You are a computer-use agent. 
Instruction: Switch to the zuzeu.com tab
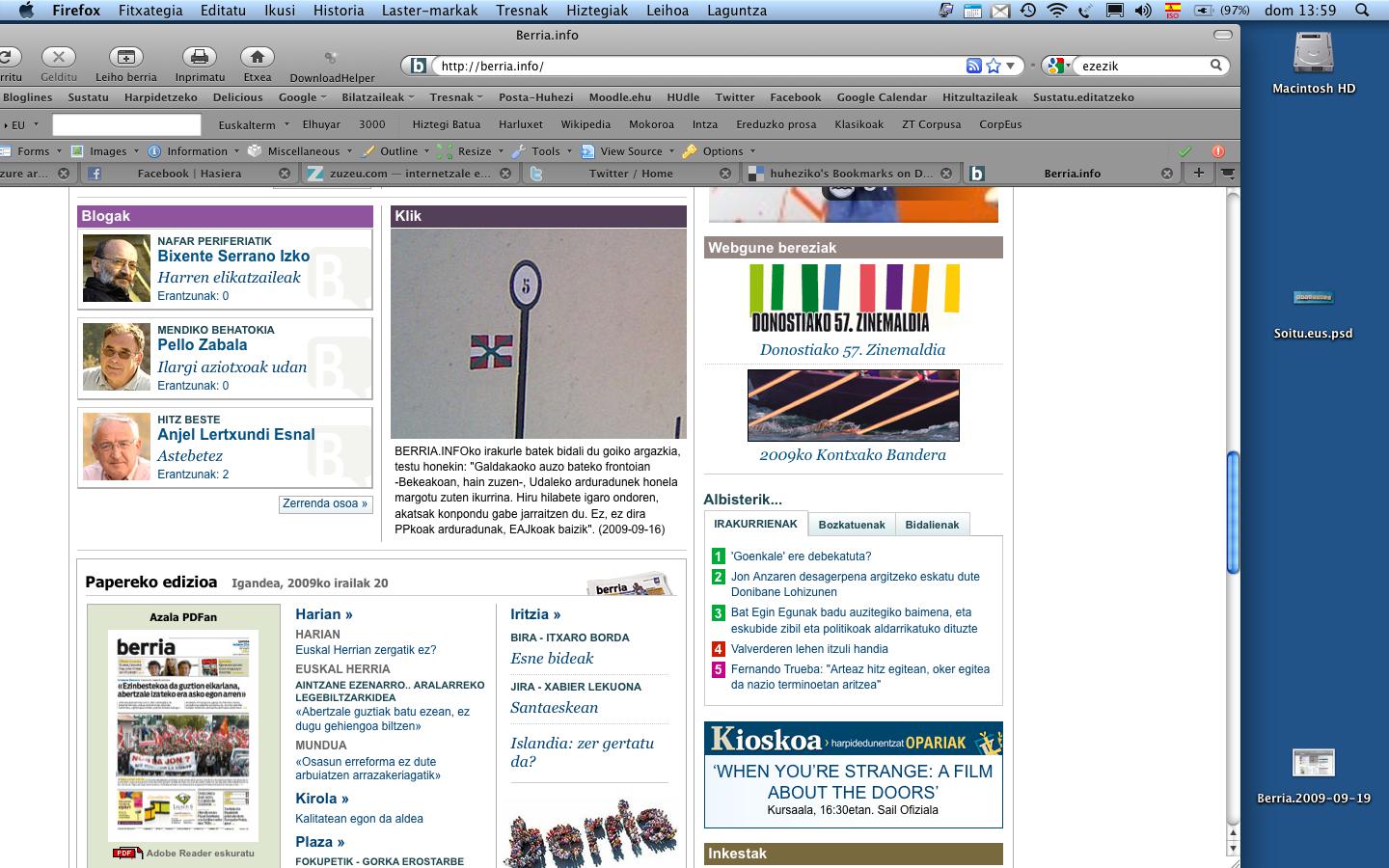409,174
